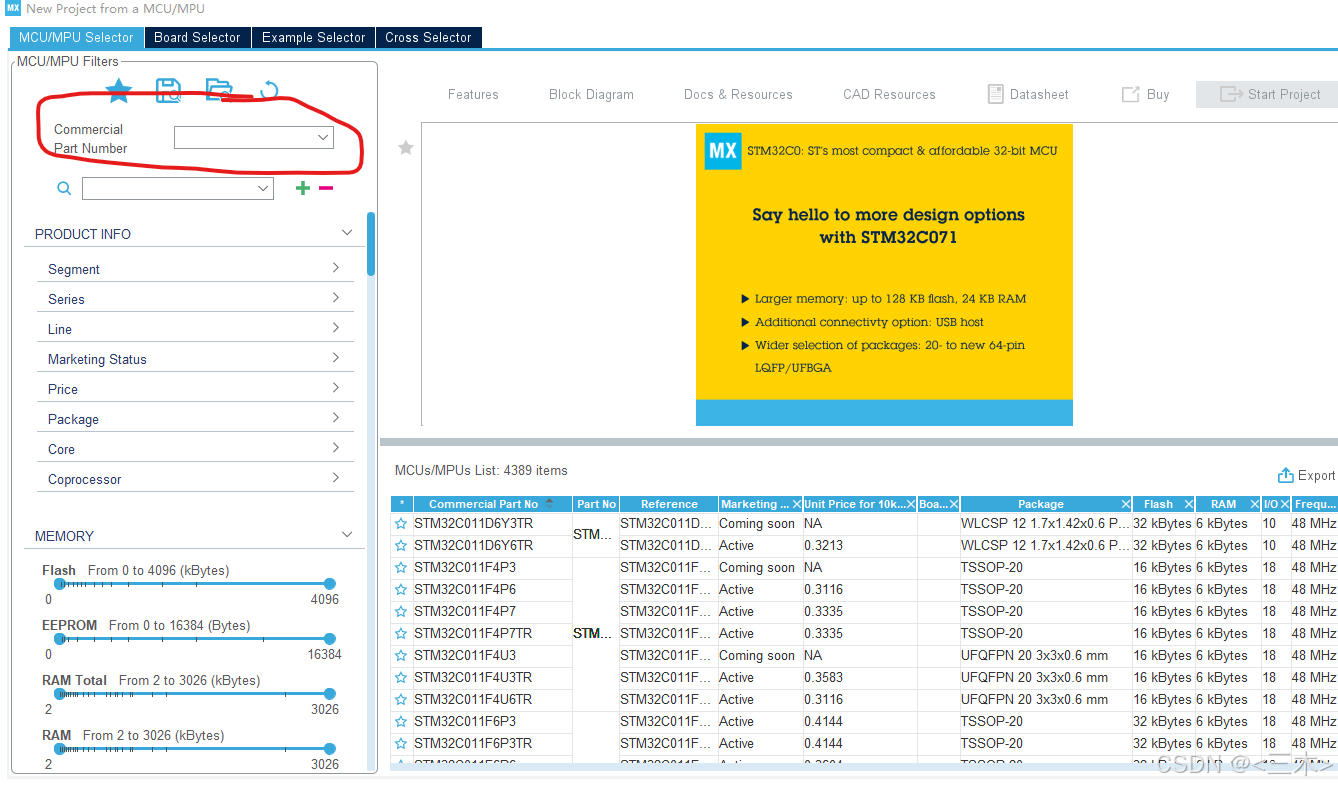Click the Flash slider right handle
Screen dimensions: 1338x786
[x=330, y=584]
